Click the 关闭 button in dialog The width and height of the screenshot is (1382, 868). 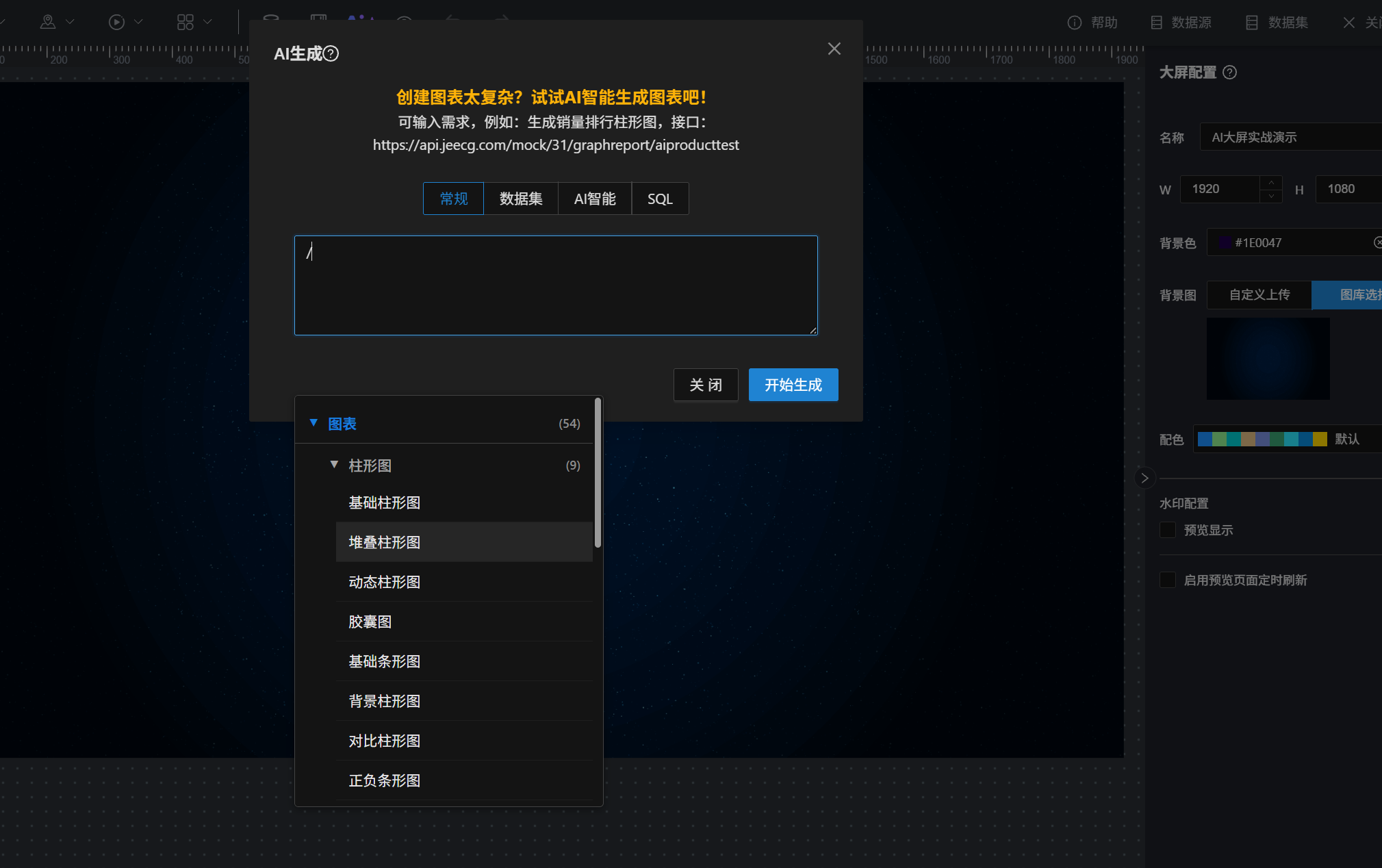[705, 385]
